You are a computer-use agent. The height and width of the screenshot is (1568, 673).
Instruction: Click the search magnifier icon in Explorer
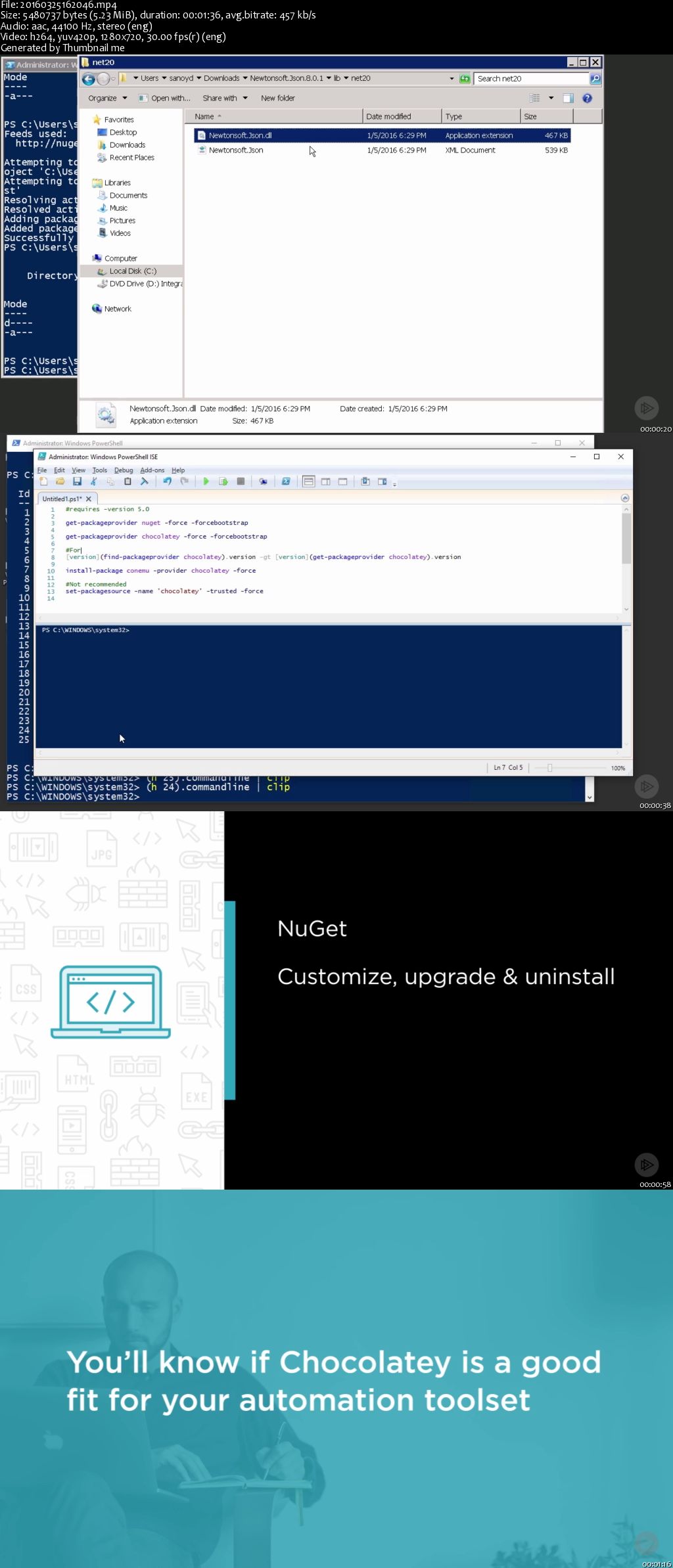(x=595, y=79)
